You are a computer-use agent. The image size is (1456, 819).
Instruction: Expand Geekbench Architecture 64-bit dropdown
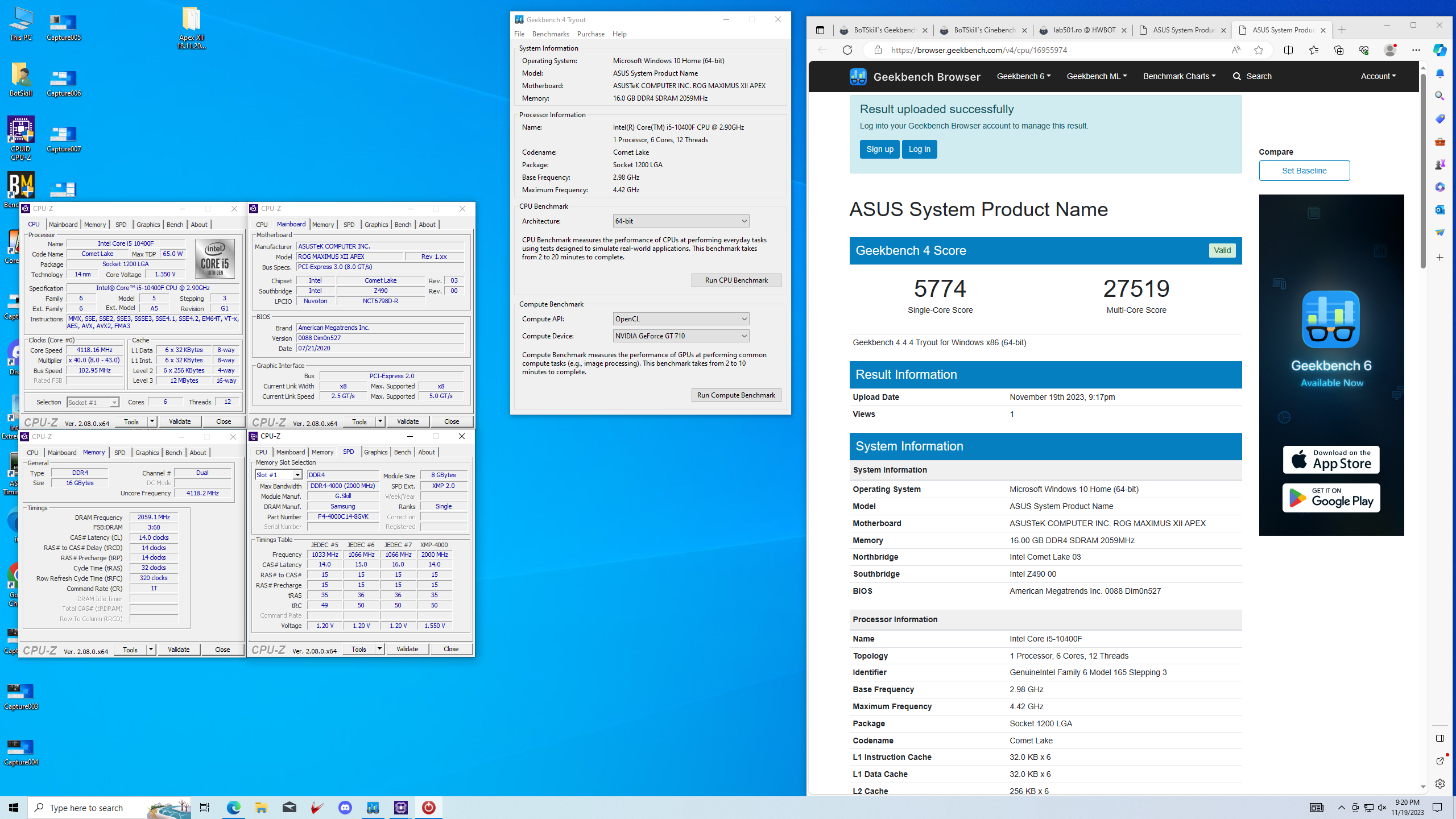[x=681, y=221]
